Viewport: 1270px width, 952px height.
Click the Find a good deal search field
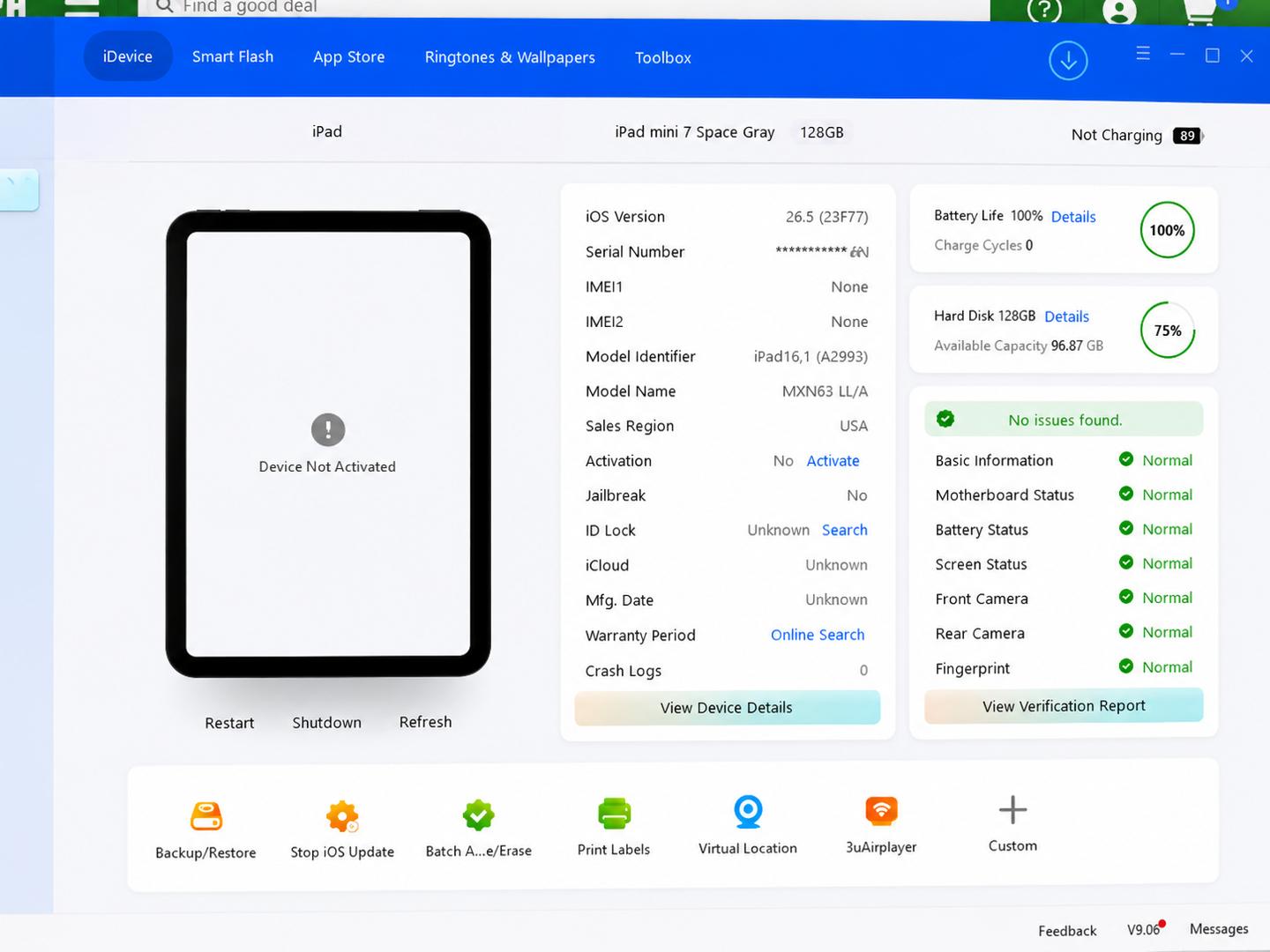tap(564, 7)
